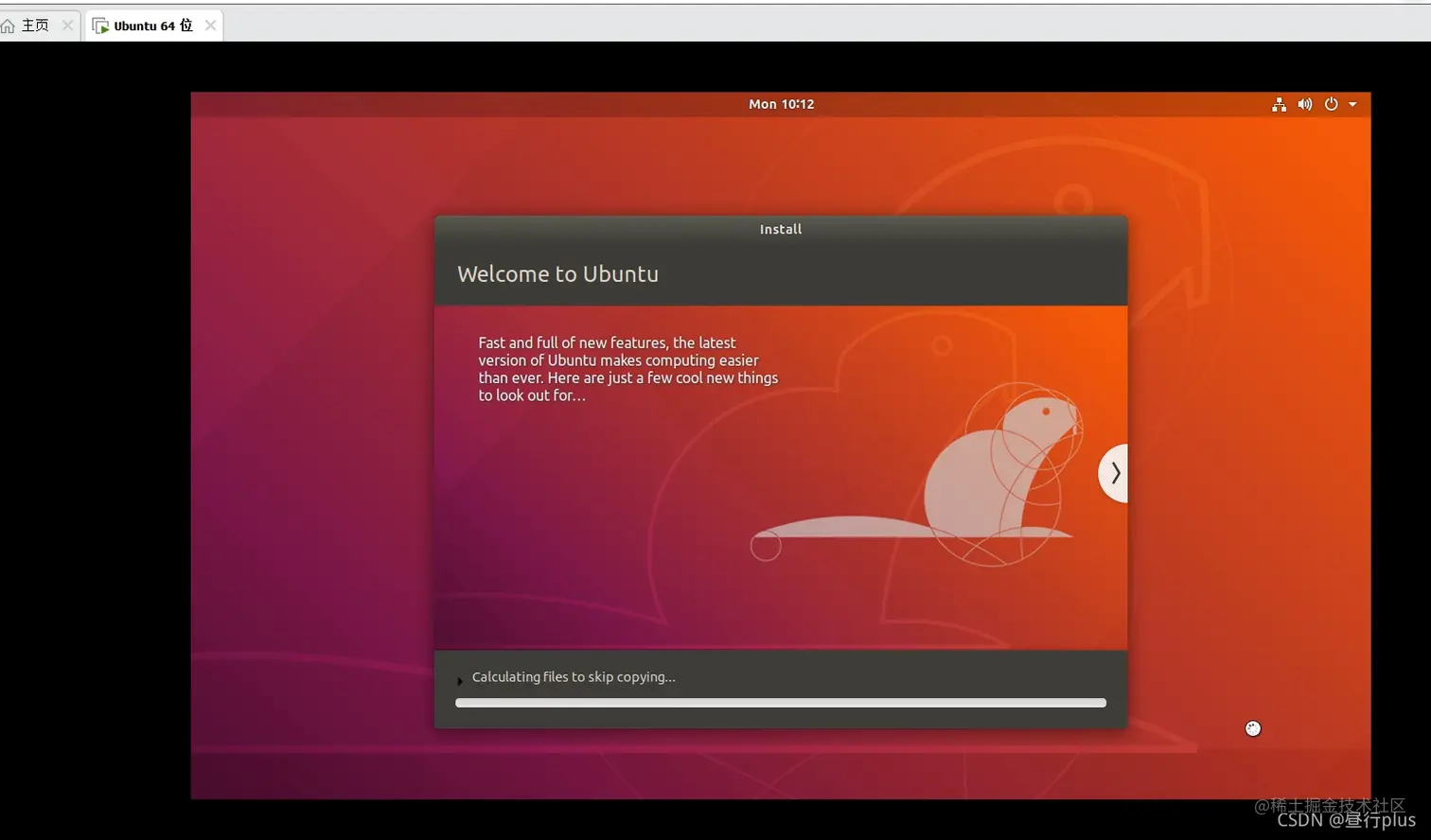Click the 'Calculating files to skip copying...' text

coord(574,677)
